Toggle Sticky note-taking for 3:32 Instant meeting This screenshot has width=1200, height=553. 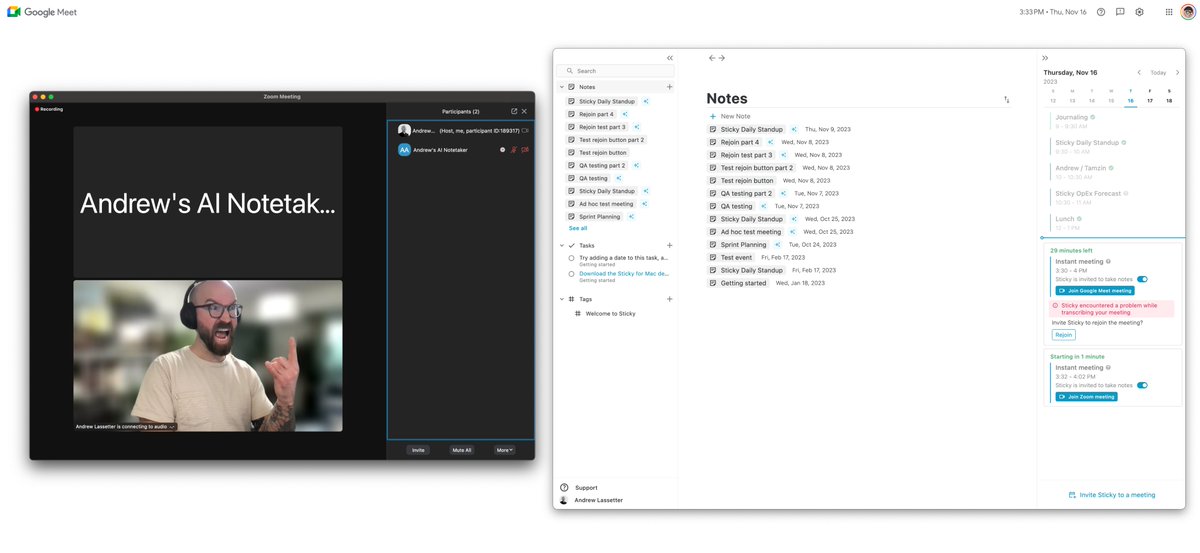tap(1142, 385)
